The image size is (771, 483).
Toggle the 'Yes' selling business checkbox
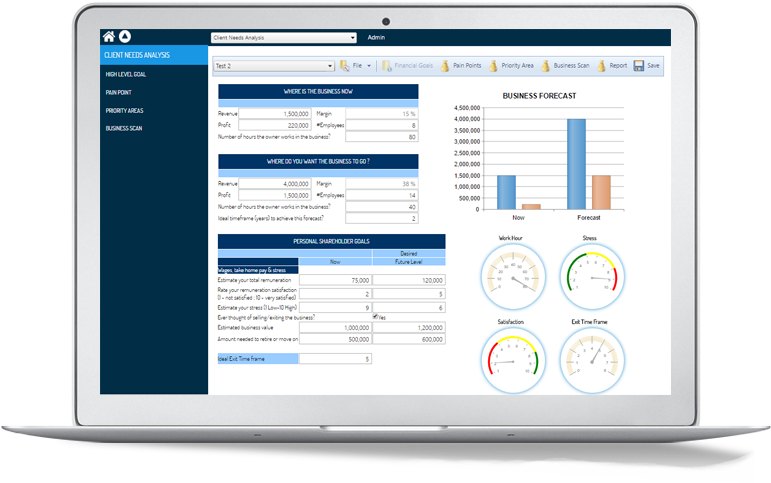pos(375,316)
